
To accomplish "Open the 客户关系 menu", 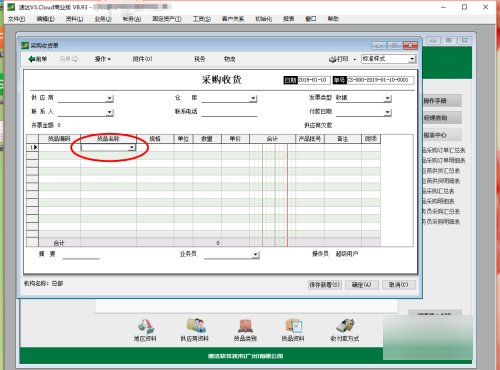I will (x=233, y=19).
